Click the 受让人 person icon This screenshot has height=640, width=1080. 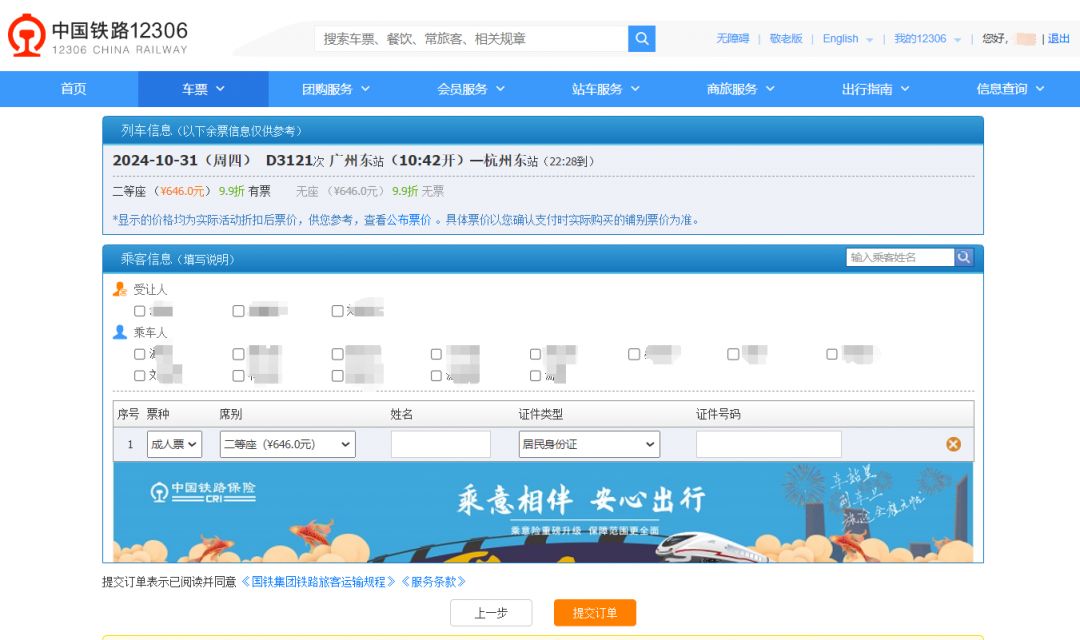pos(120,289)
